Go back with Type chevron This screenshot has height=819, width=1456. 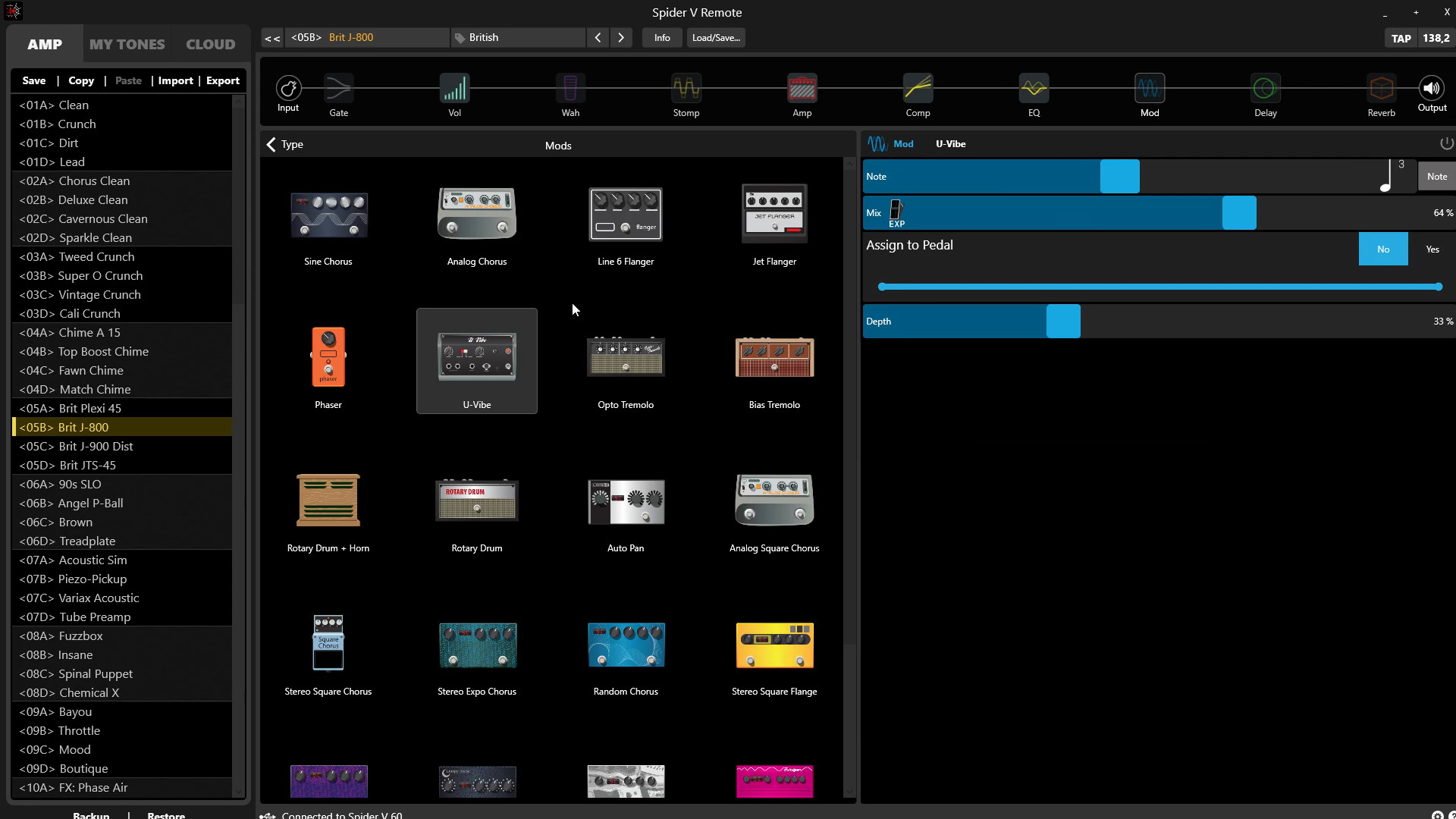coord(271,144)
